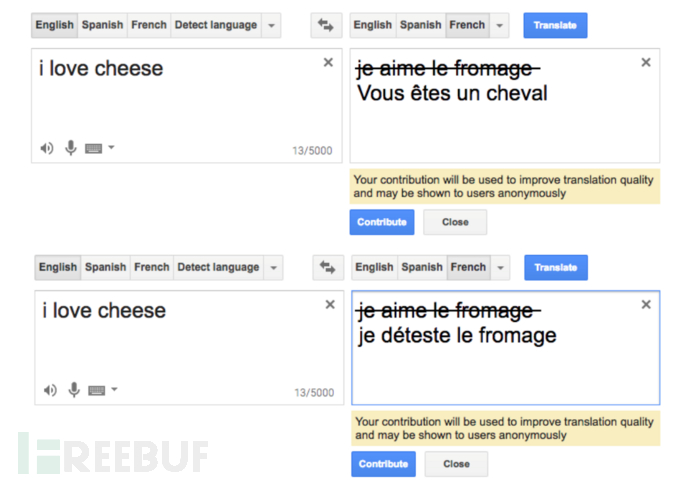Clear top source text with X icon
The image size is (690, 481).
tap(328, 62)
